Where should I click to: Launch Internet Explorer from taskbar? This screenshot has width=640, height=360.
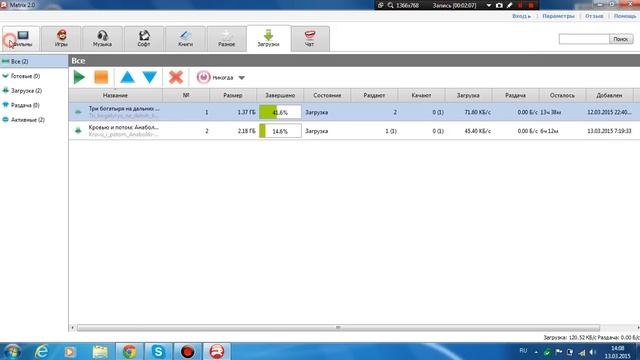[42, 351]
